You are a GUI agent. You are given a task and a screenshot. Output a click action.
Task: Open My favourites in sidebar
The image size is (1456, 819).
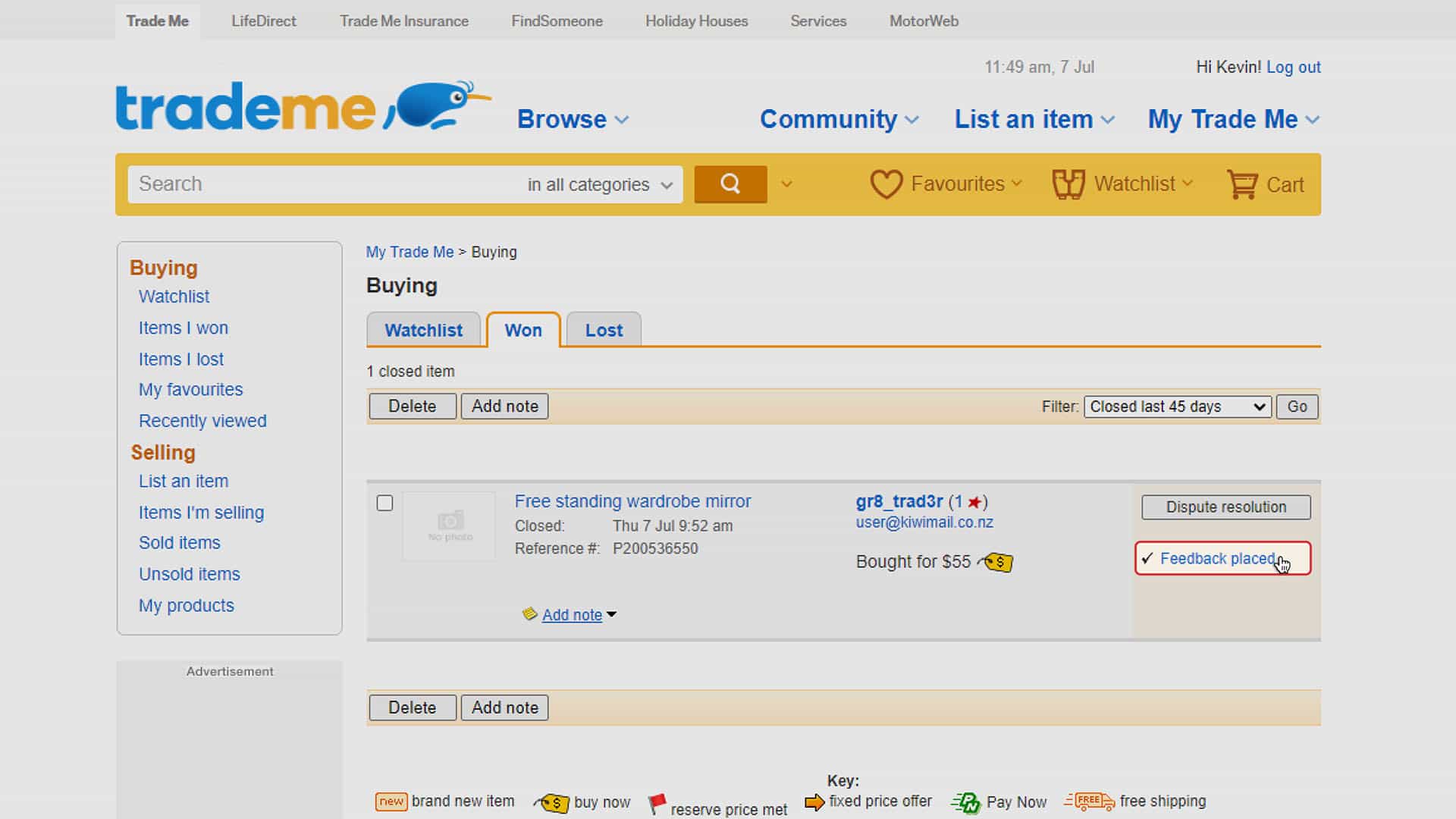coord(190,389)
